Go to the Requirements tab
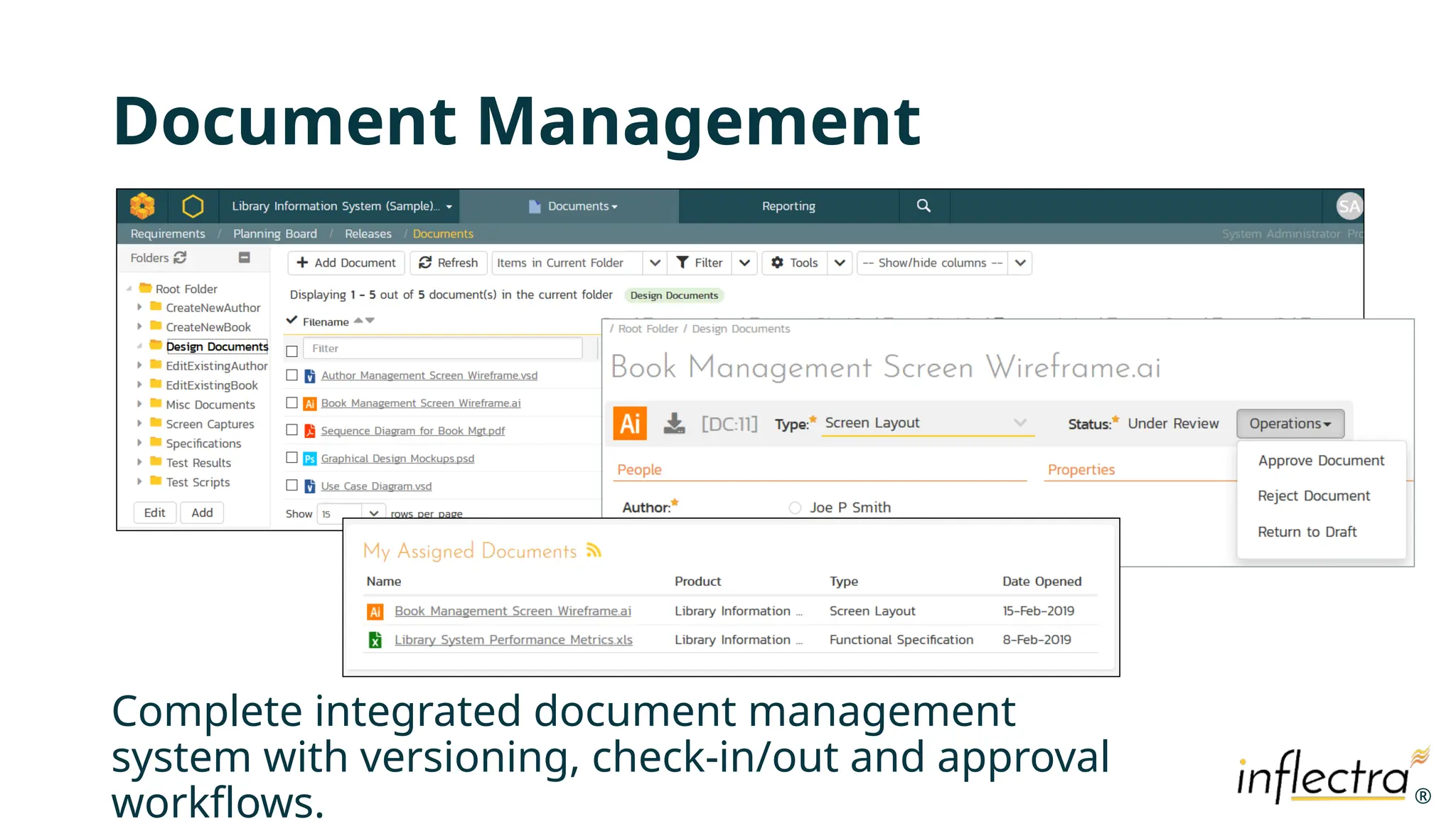Viewport: 1456px width, 819px height. pyautogui.click(x=168, y=234)
